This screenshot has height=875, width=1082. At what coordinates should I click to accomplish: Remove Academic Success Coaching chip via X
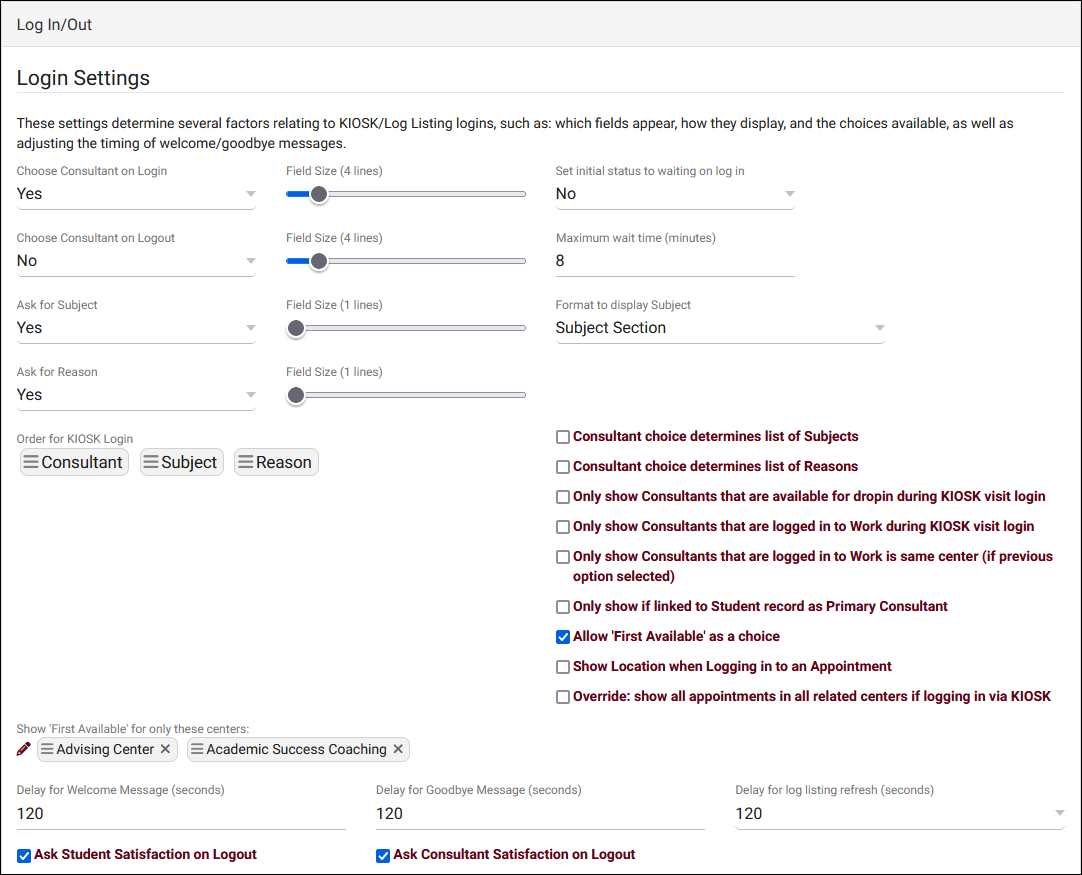coord(398,749)
